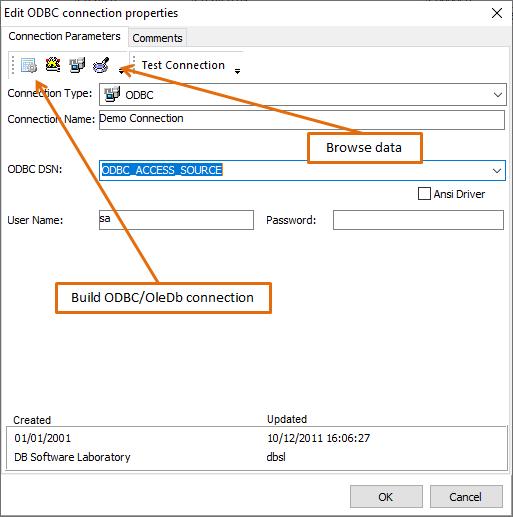The height and width of the screenshot is (517, 513).
Task: Click the User Name field containing sa
Action: tap(176, 220)
